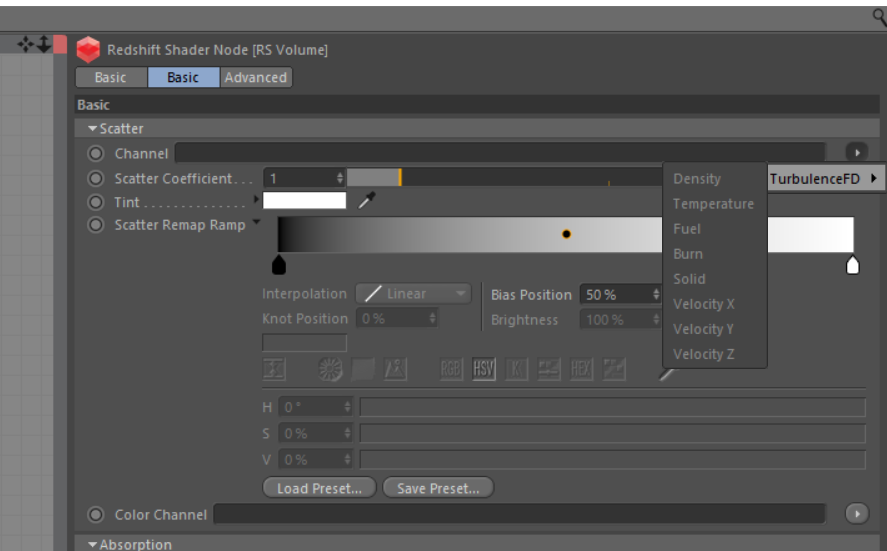The height and width of the screenshot is (551, 887).
Task: Toggle compact color mode icon
Action: tap(274, 369)
